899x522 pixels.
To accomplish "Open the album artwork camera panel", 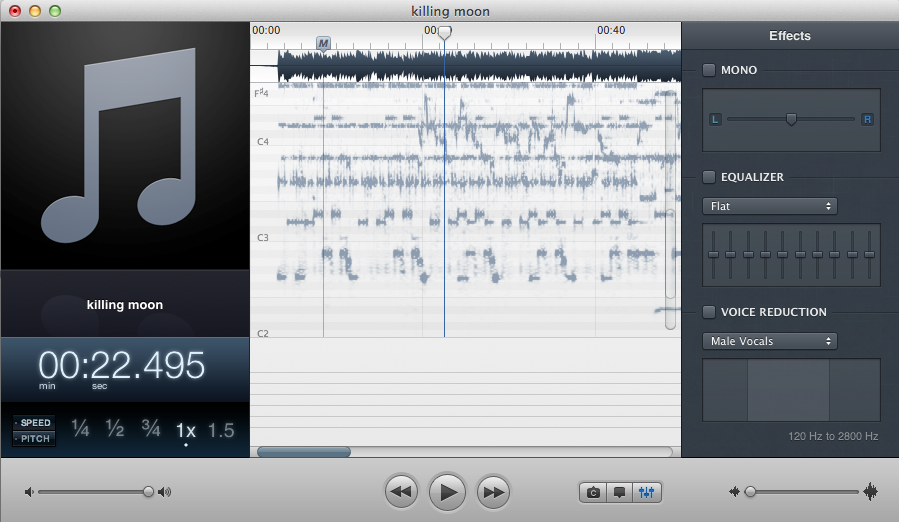I will pyautogui.click(x=593, y=492).
